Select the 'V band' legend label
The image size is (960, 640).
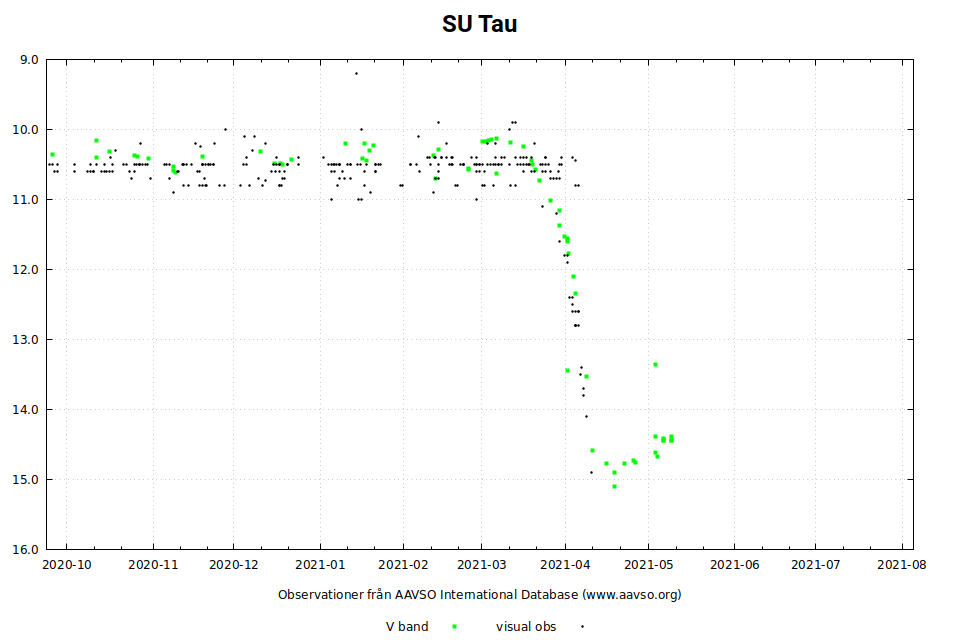click(407, 627)
